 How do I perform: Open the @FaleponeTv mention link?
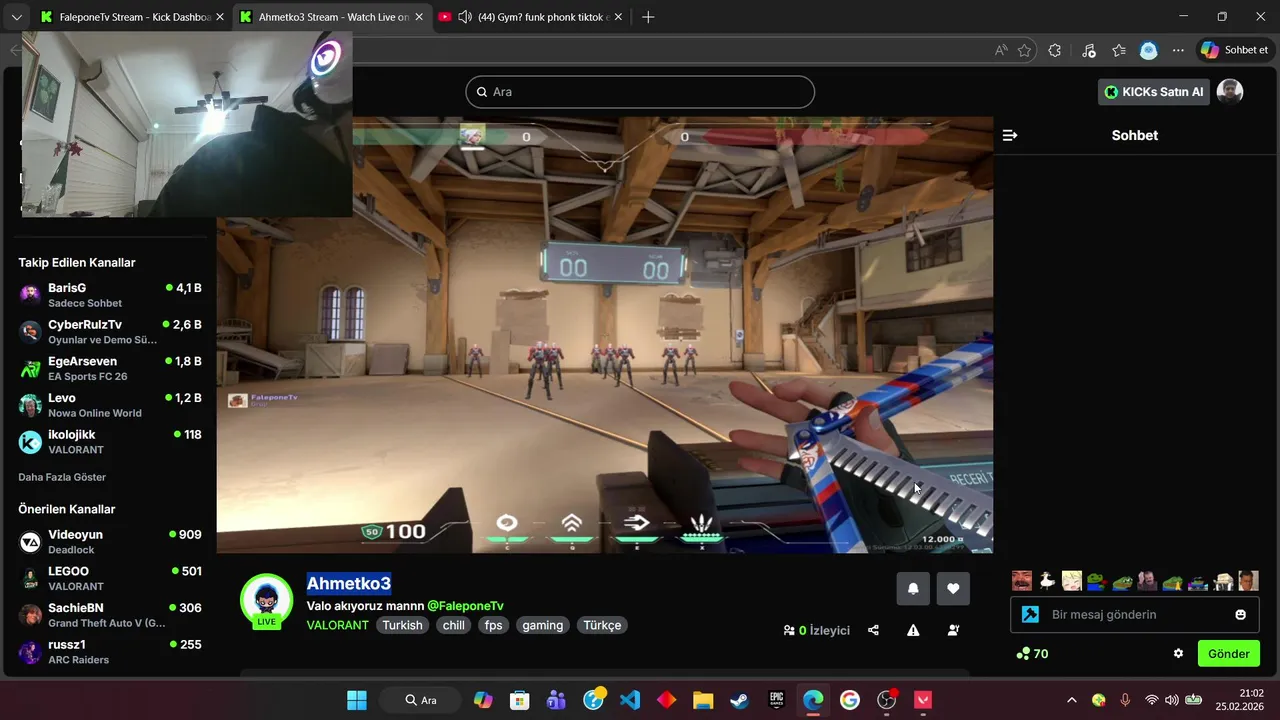[x=465, y=606]
